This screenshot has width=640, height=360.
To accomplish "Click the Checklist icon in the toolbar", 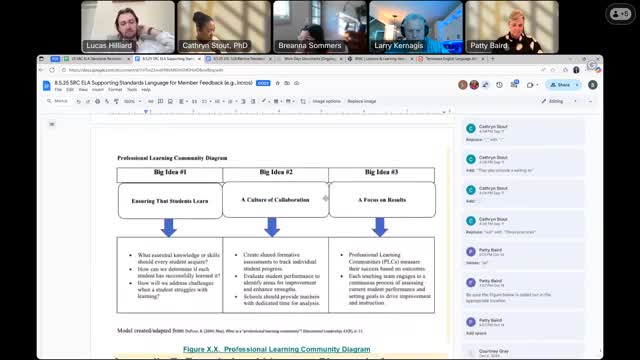I will 205,101.
